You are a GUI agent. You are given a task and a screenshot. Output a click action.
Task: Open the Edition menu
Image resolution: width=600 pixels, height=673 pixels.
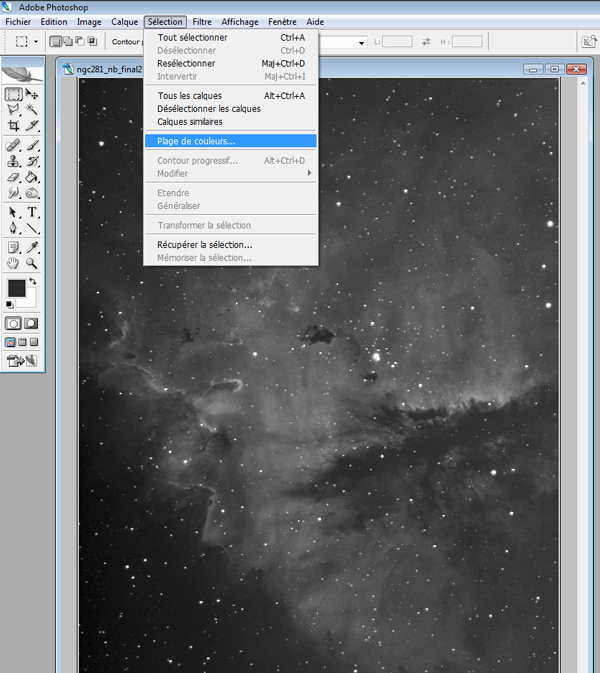(x=54, y=22)
